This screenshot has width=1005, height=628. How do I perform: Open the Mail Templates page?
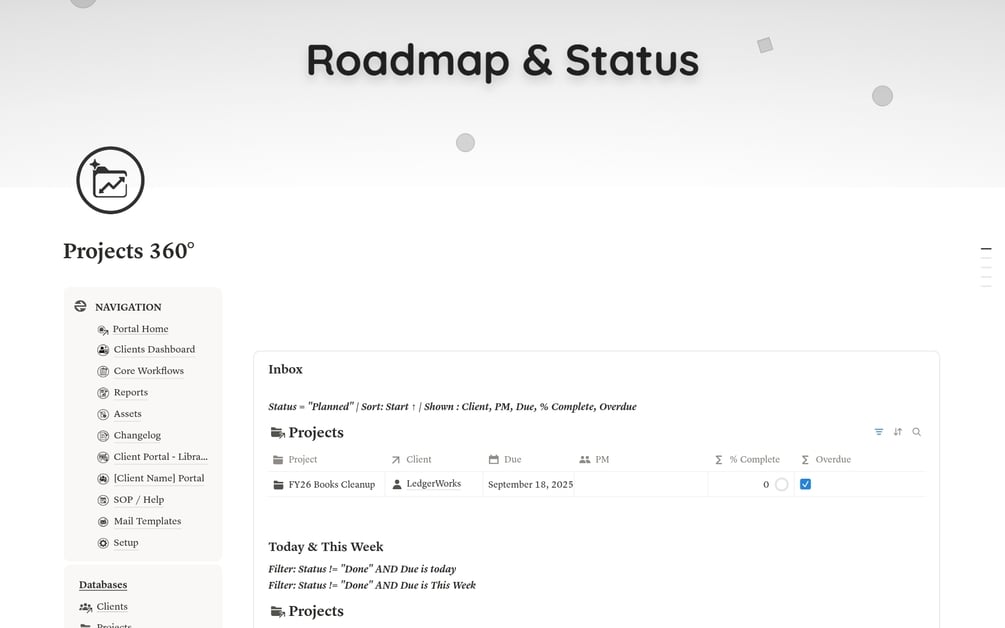[x=147, y=522]
